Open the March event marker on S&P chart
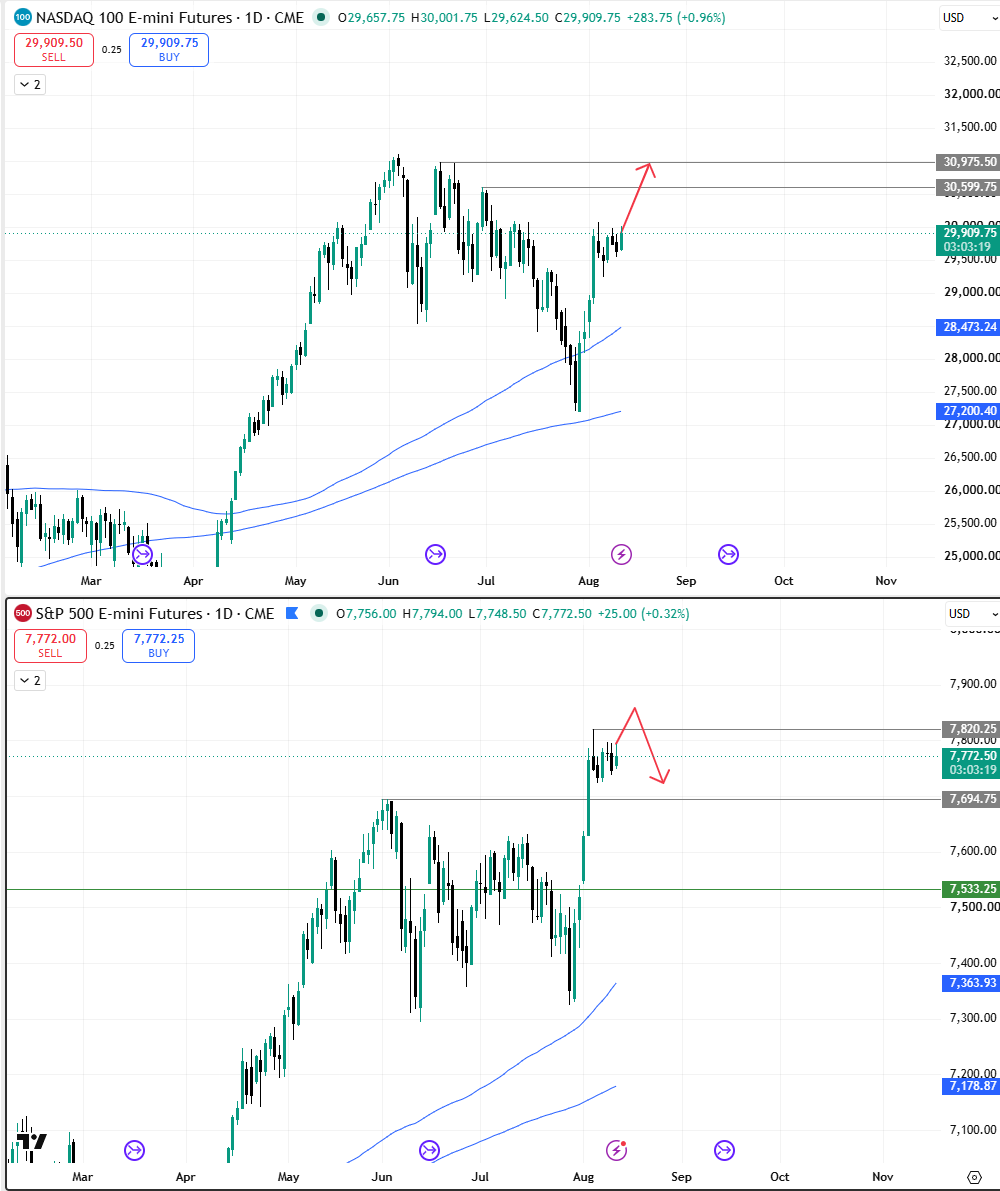 click(x=134, y=1151)
